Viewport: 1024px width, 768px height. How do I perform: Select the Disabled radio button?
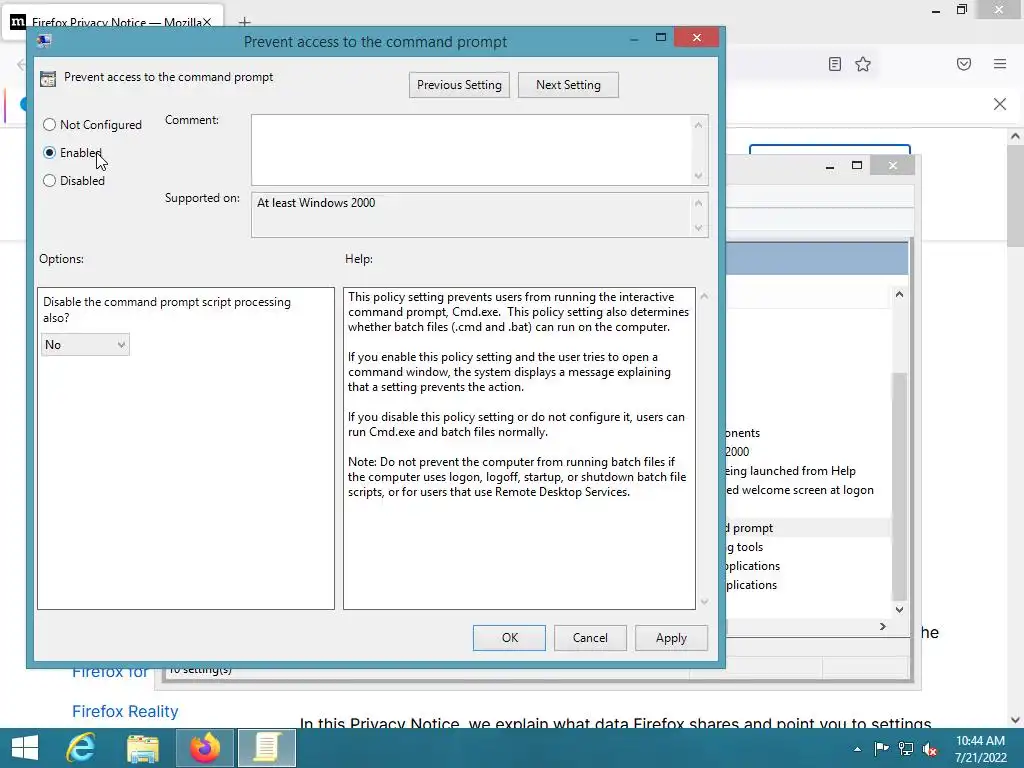pos(50,181)
